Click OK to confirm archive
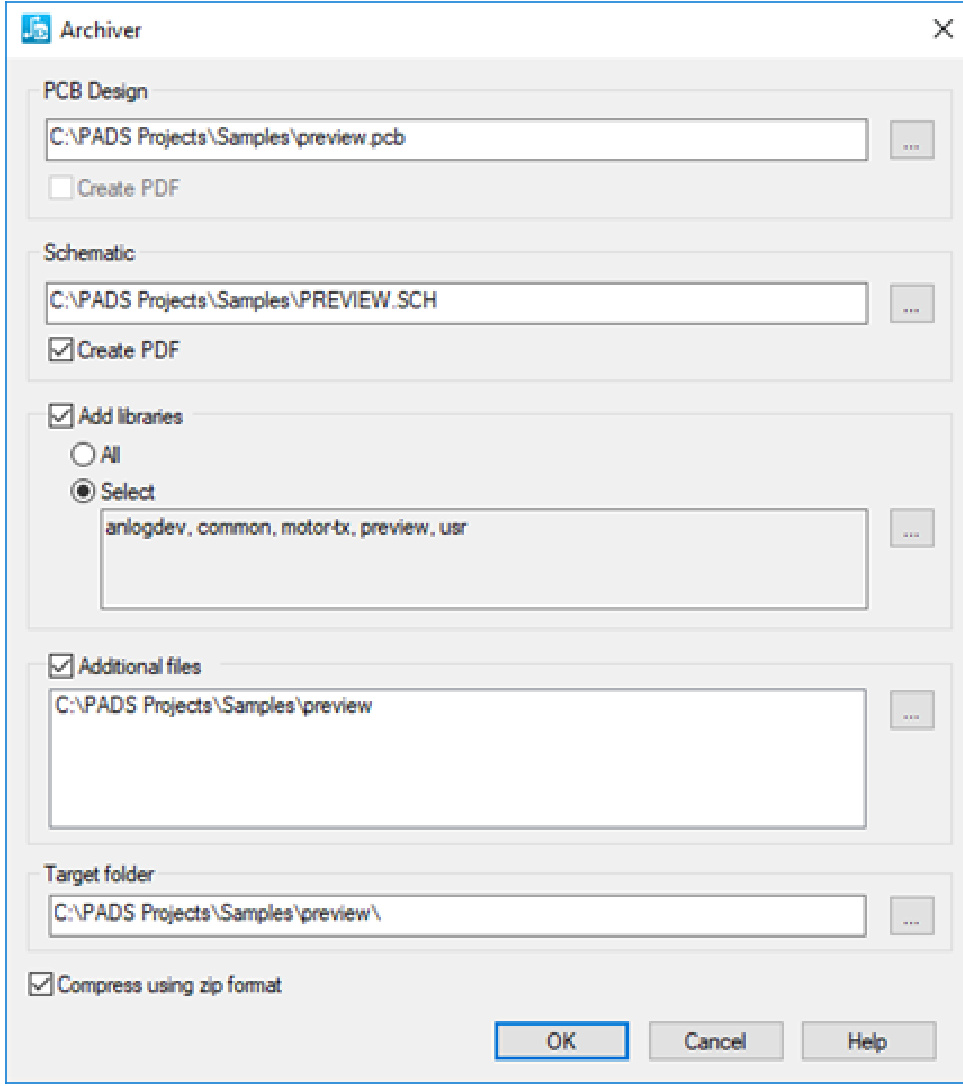963x1086 pixels. 561,1041
